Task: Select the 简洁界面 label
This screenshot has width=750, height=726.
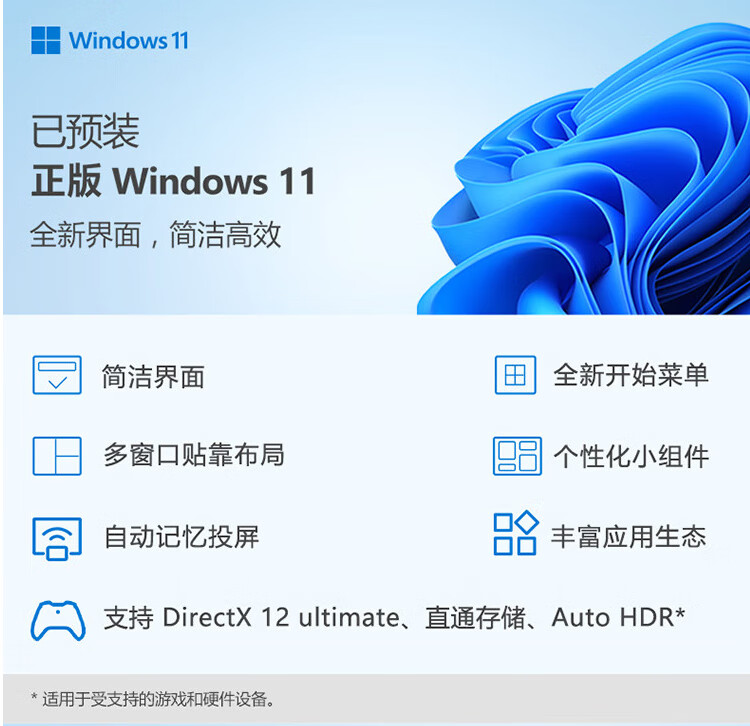Action: pos(153,376)
